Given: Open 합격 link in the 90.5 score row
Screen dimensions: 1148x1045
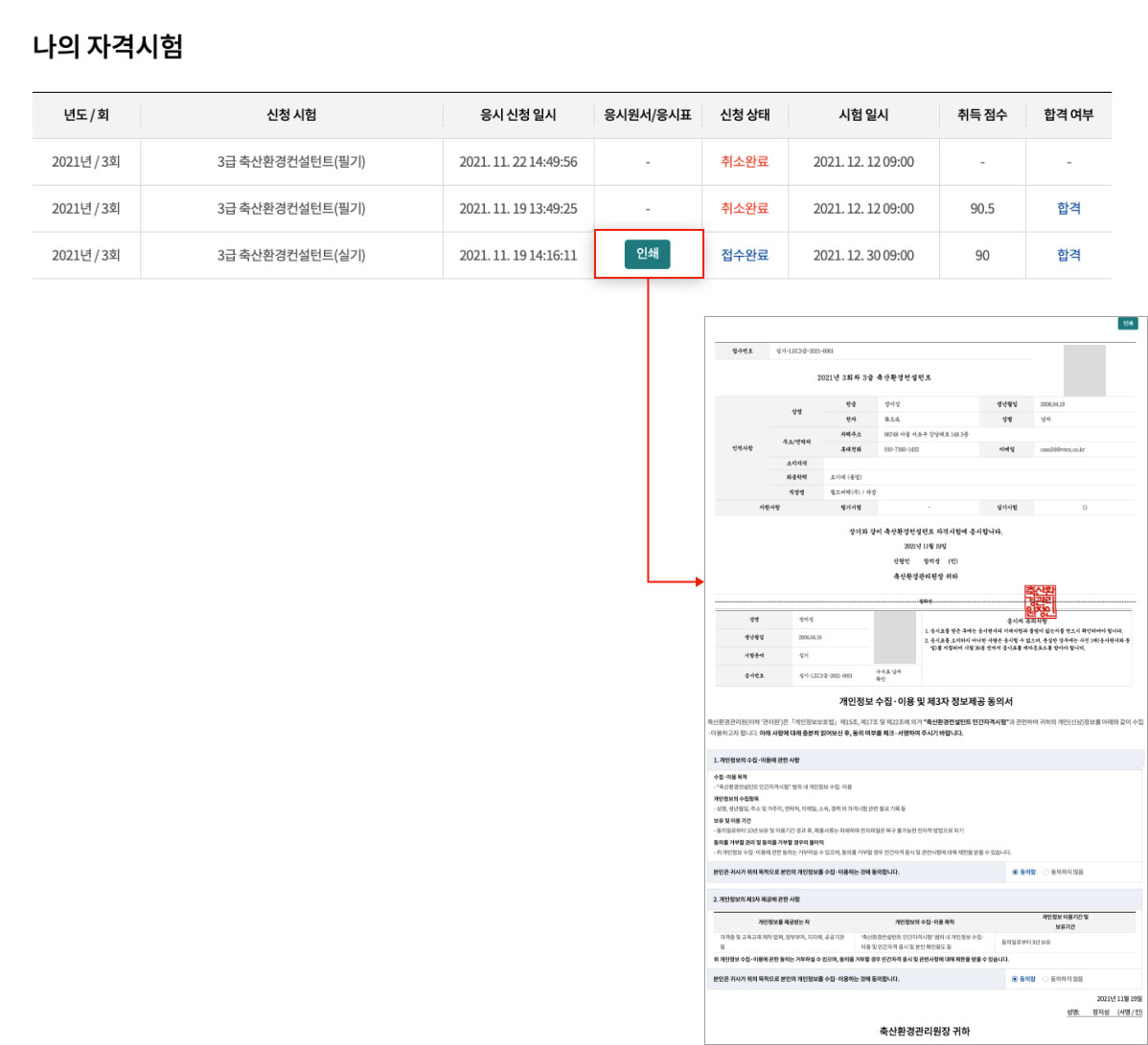Looking at the screenshot, I should pyautogui.click(x=1068, y=208).
